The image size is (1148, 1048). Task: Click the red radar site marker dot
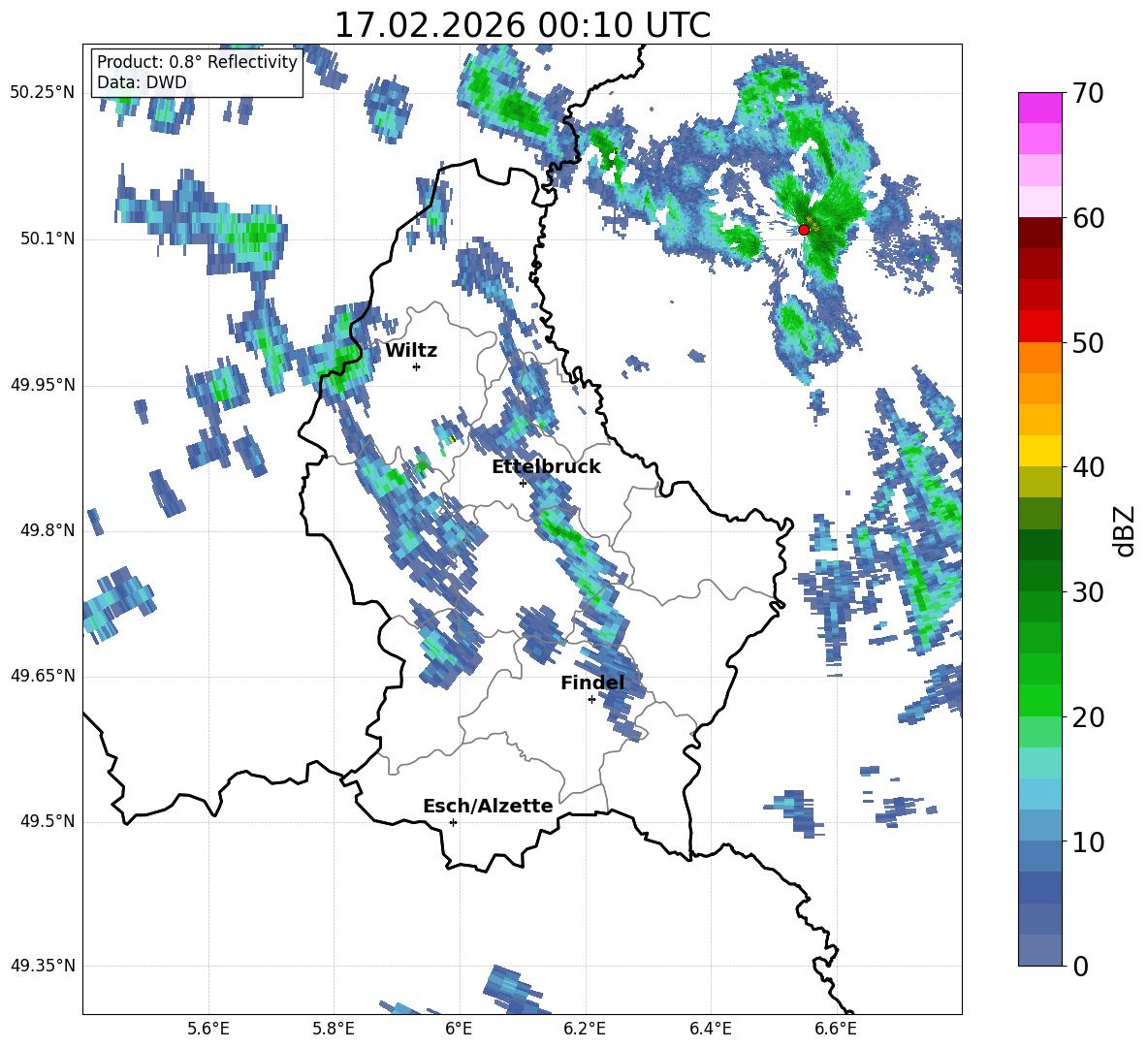coord(803,229)
